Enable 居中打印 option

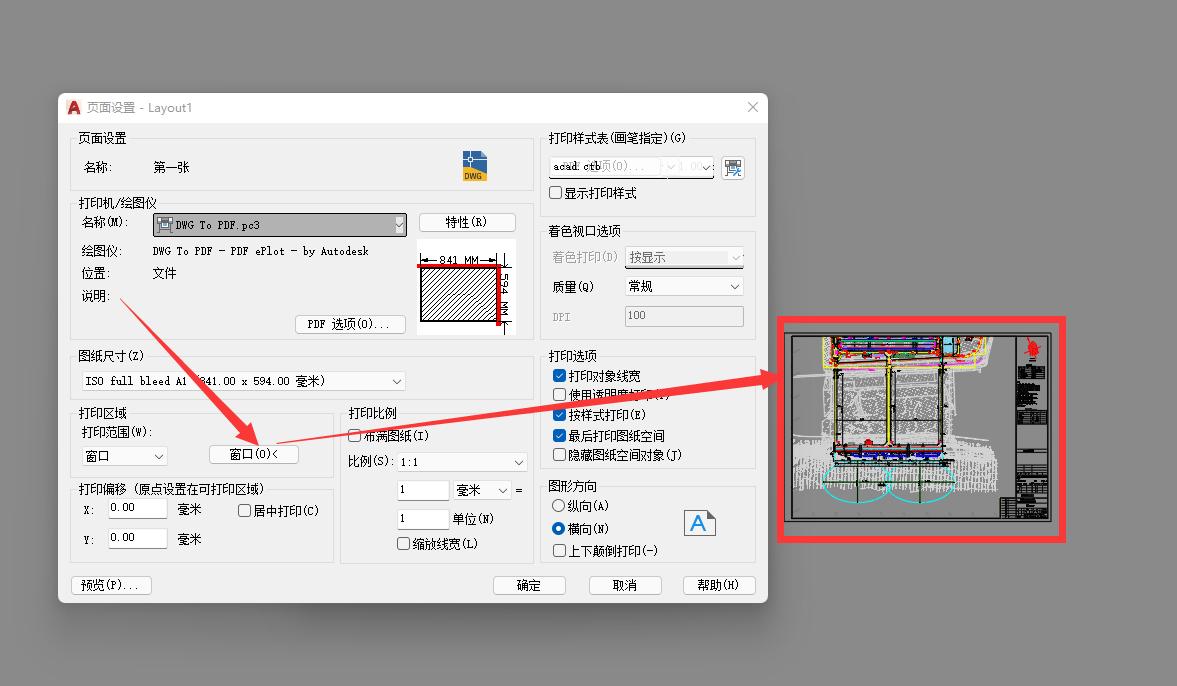coord(244,510)
